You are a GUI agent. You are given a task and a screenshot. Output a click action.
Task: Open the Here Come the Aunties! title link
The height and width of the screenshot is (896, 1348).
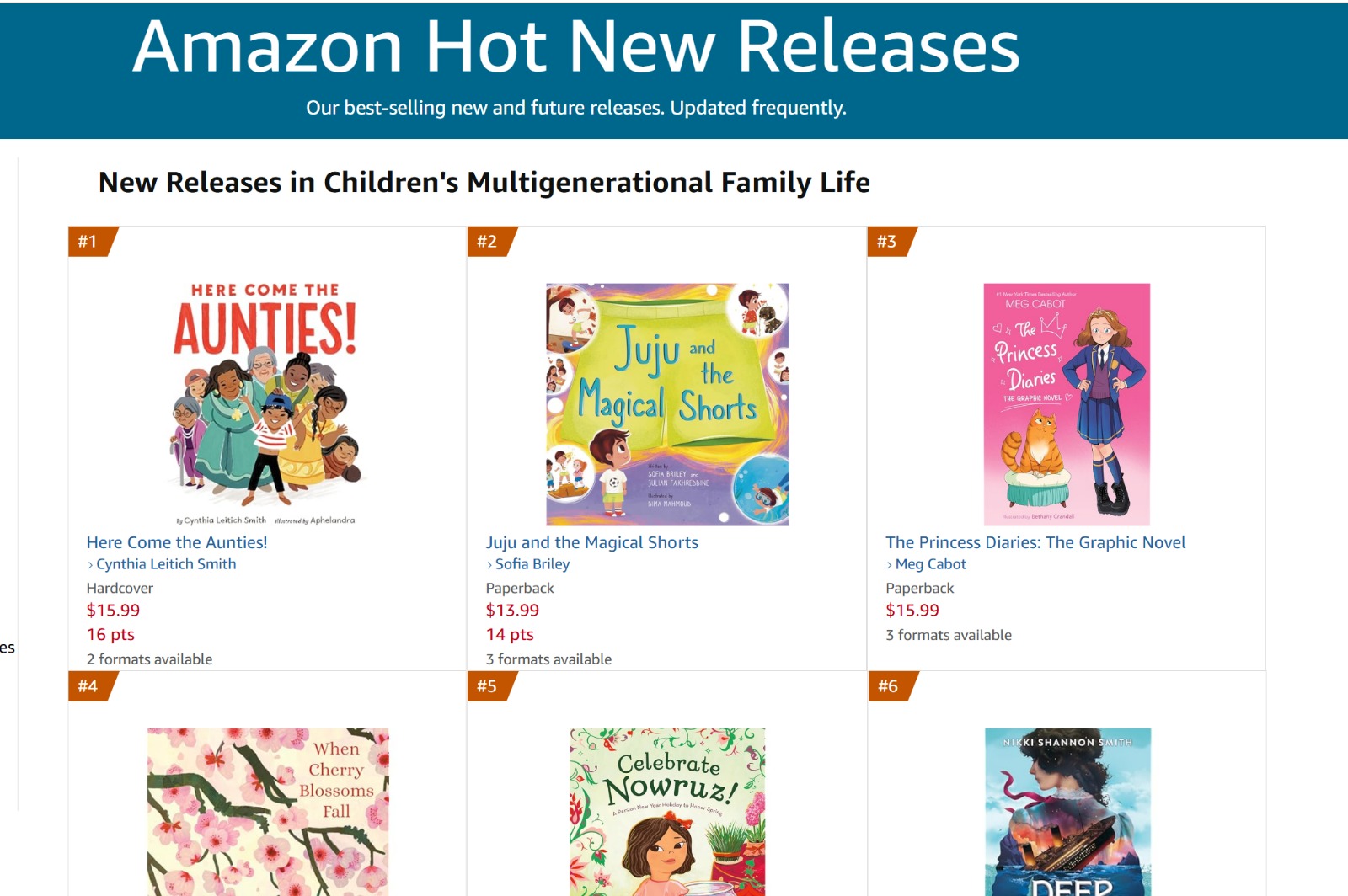pos(177,543)
